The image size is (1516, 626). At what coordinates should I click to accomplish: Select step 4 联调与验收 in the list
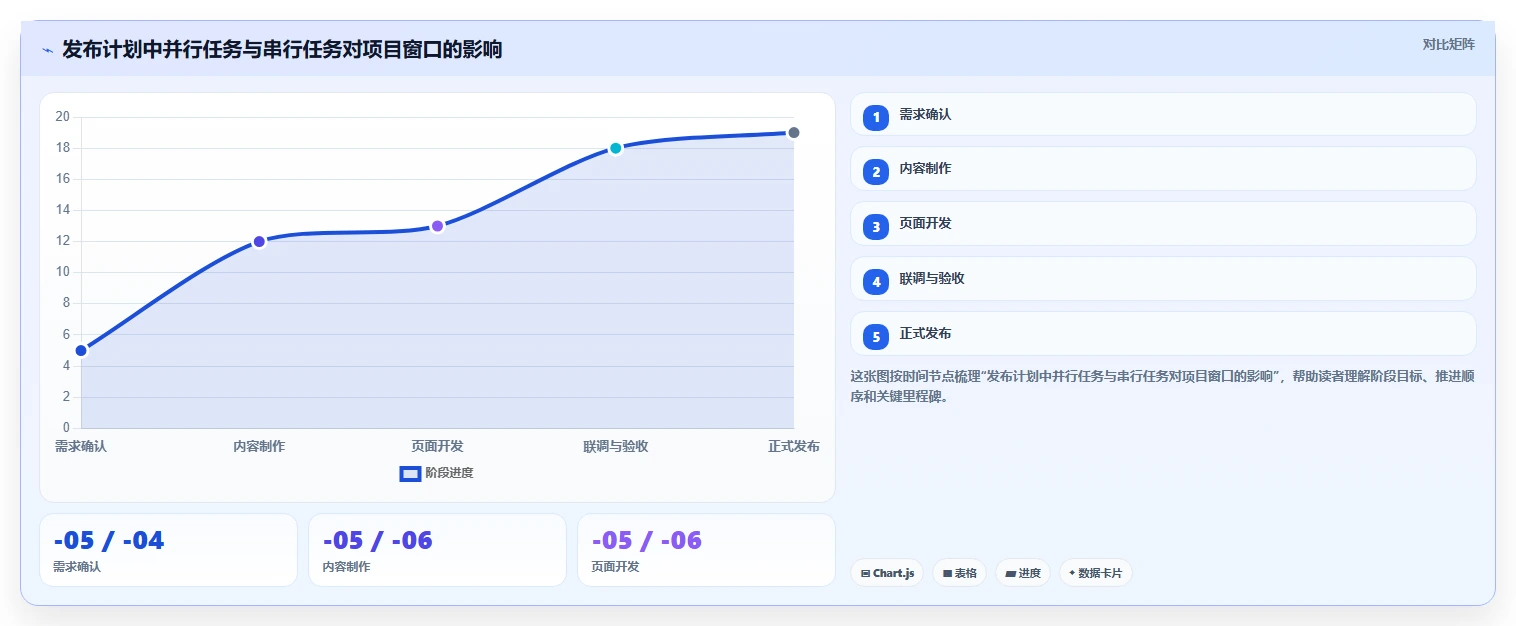click(1163, 279)
